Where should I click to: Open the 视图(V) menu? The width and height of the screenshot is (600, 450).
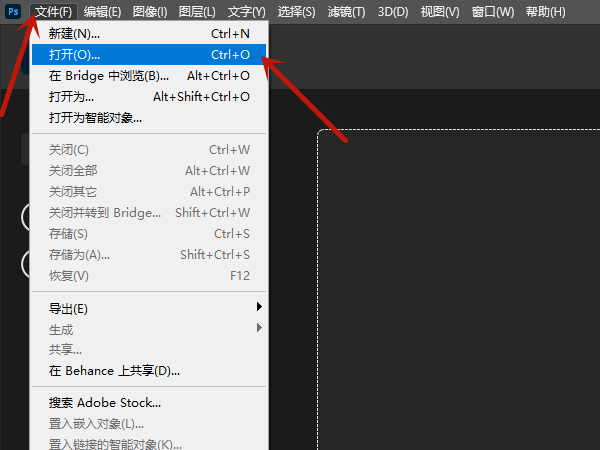[x=440, y=12]
